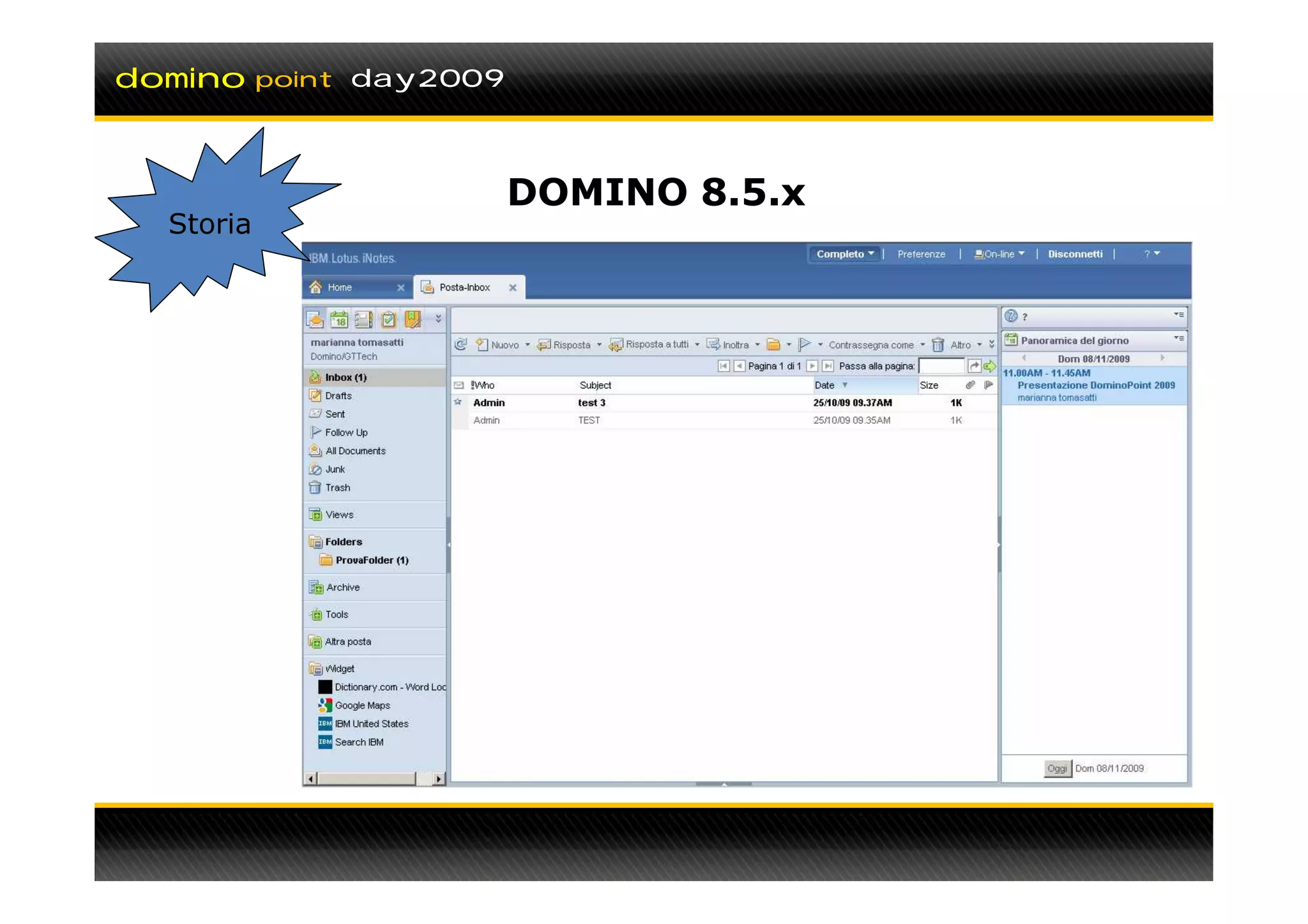Close the Posta-Inbox tab
1308x924 pixels.
point(512,288)
